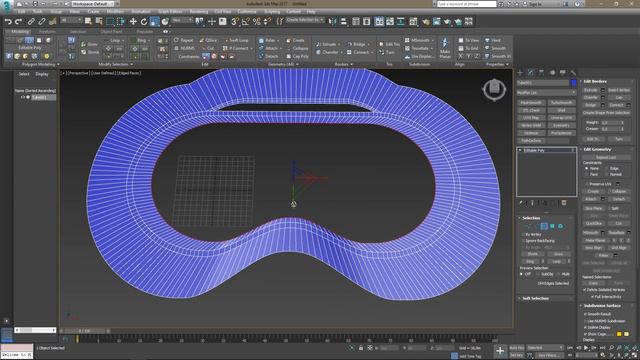
Task: Open the Workspace Default dropdown
Action: pos(93,4)
